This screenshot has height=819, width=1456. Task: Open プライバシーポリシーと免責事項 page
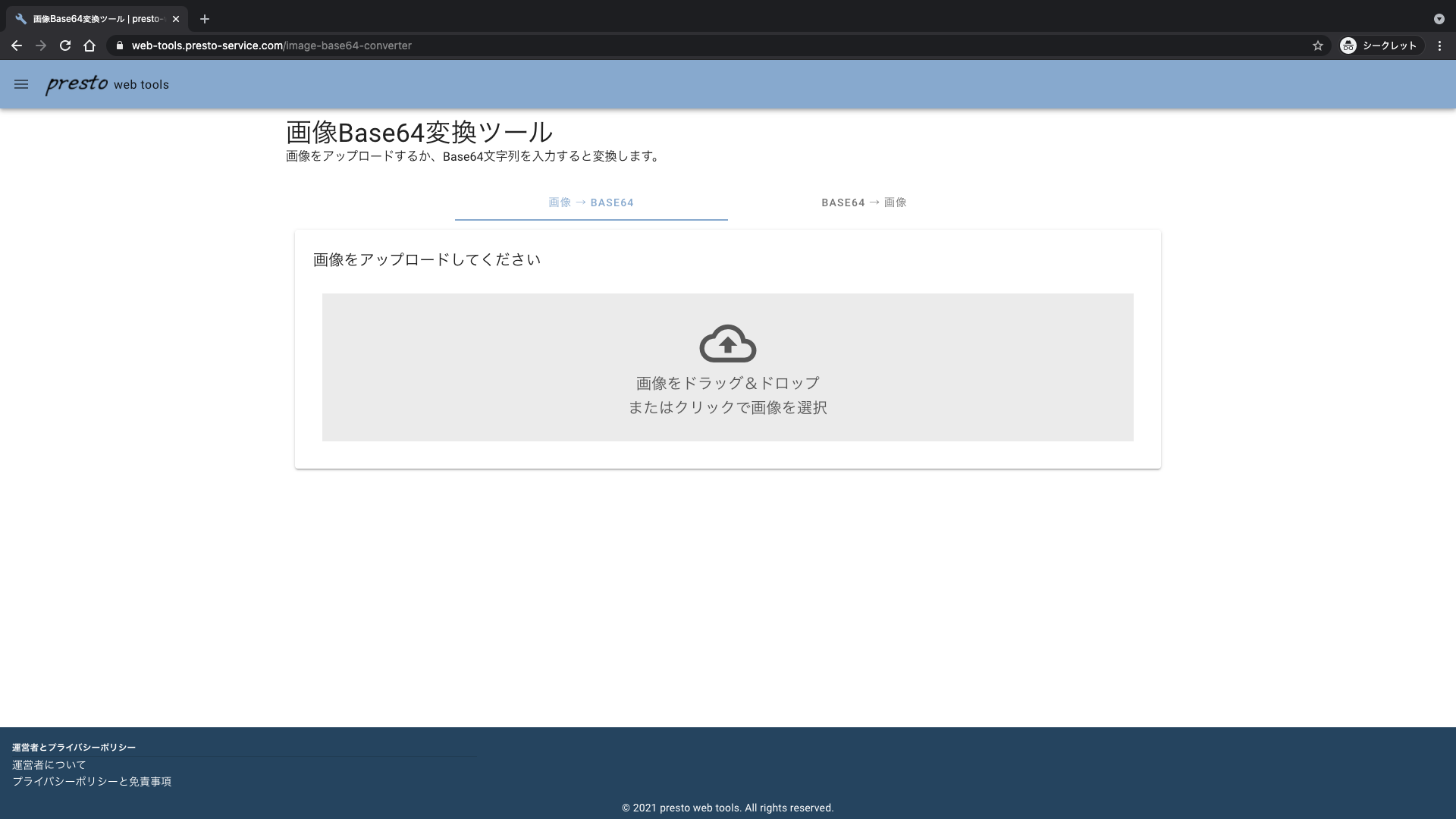92,781
